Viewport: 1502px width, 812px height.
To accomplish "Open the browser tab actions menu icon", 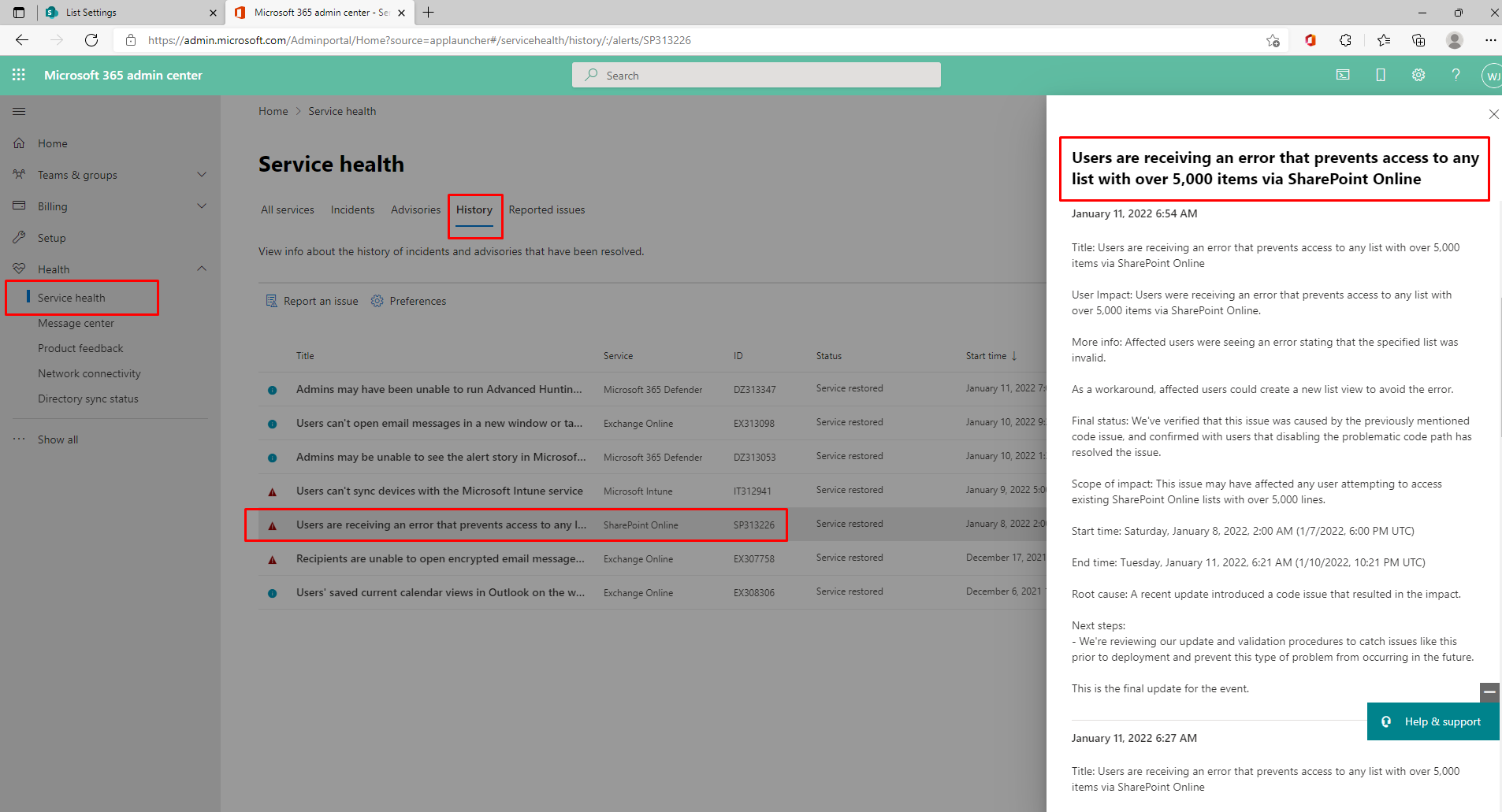I will pyautogui.click(x=19, y=13).
